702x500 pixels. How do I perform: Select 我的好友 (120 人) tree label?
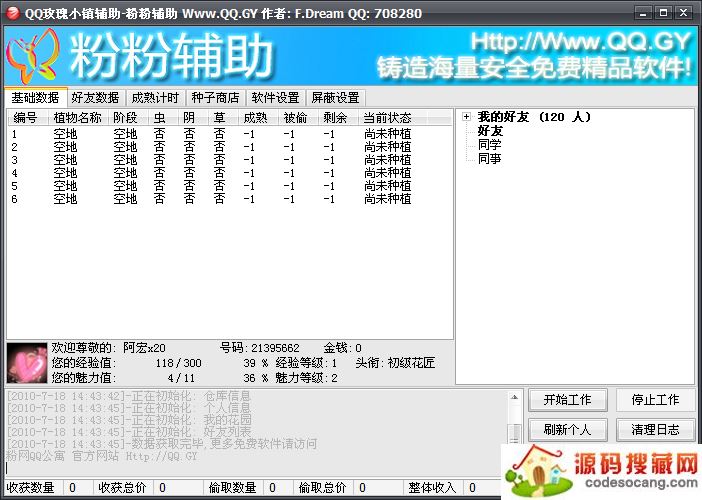pos(534,117)
